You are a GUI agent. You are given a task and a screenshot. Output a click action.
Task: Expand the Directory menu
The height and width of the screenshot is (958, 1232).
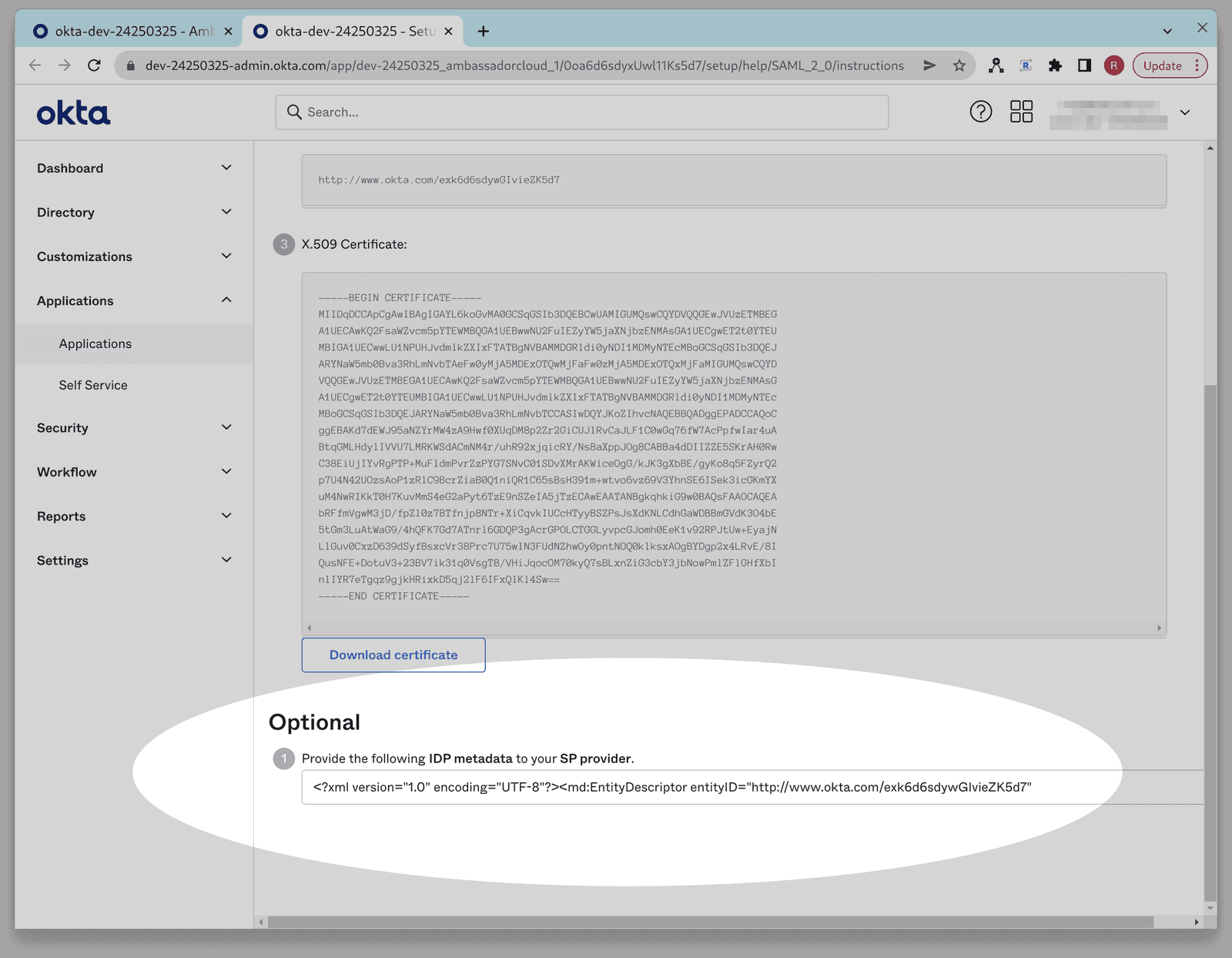click(x=134, y=212)
